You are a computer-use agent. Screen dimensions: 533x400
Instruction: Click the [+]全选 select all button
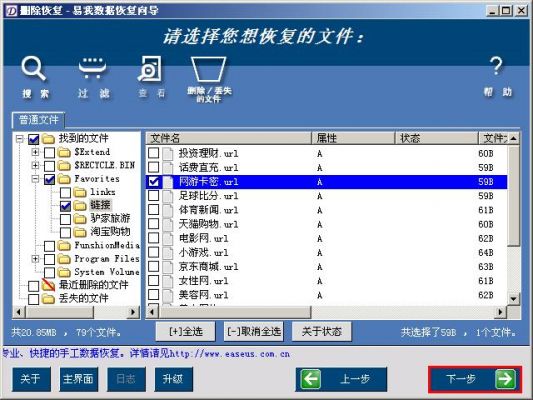pyautogui.click(x=186, y=331)
